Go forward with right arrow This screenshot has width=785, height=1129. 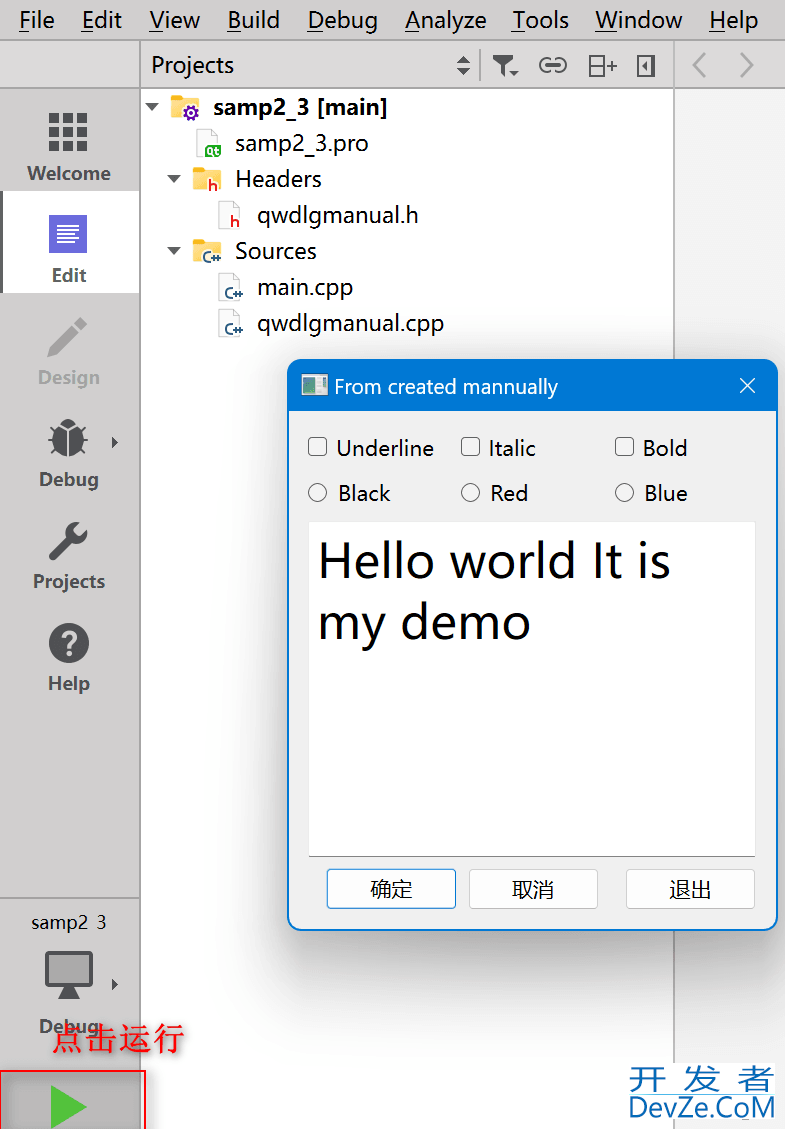tap(746, 66)
